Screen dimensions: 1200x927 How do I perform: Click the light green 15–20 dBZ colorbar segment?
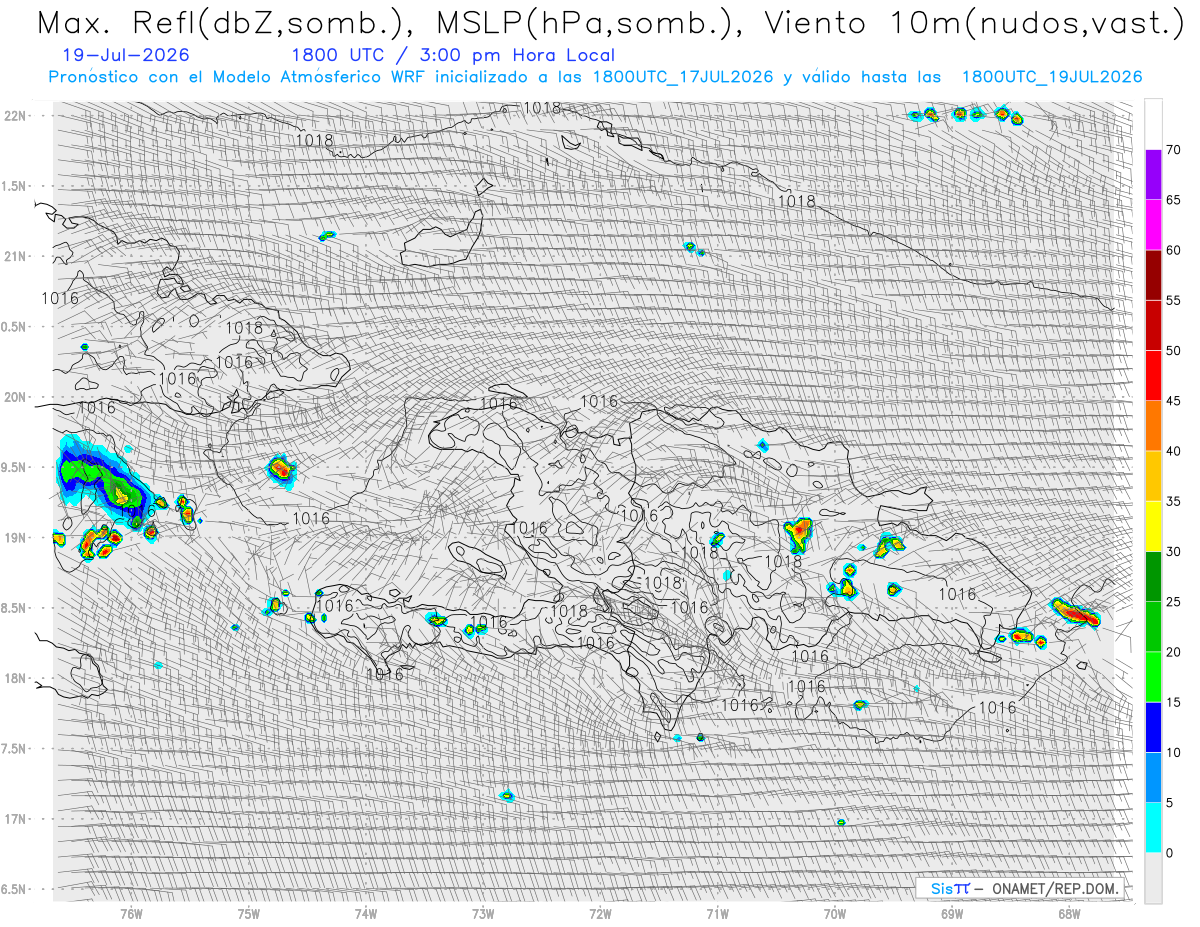click(1153, 677)
